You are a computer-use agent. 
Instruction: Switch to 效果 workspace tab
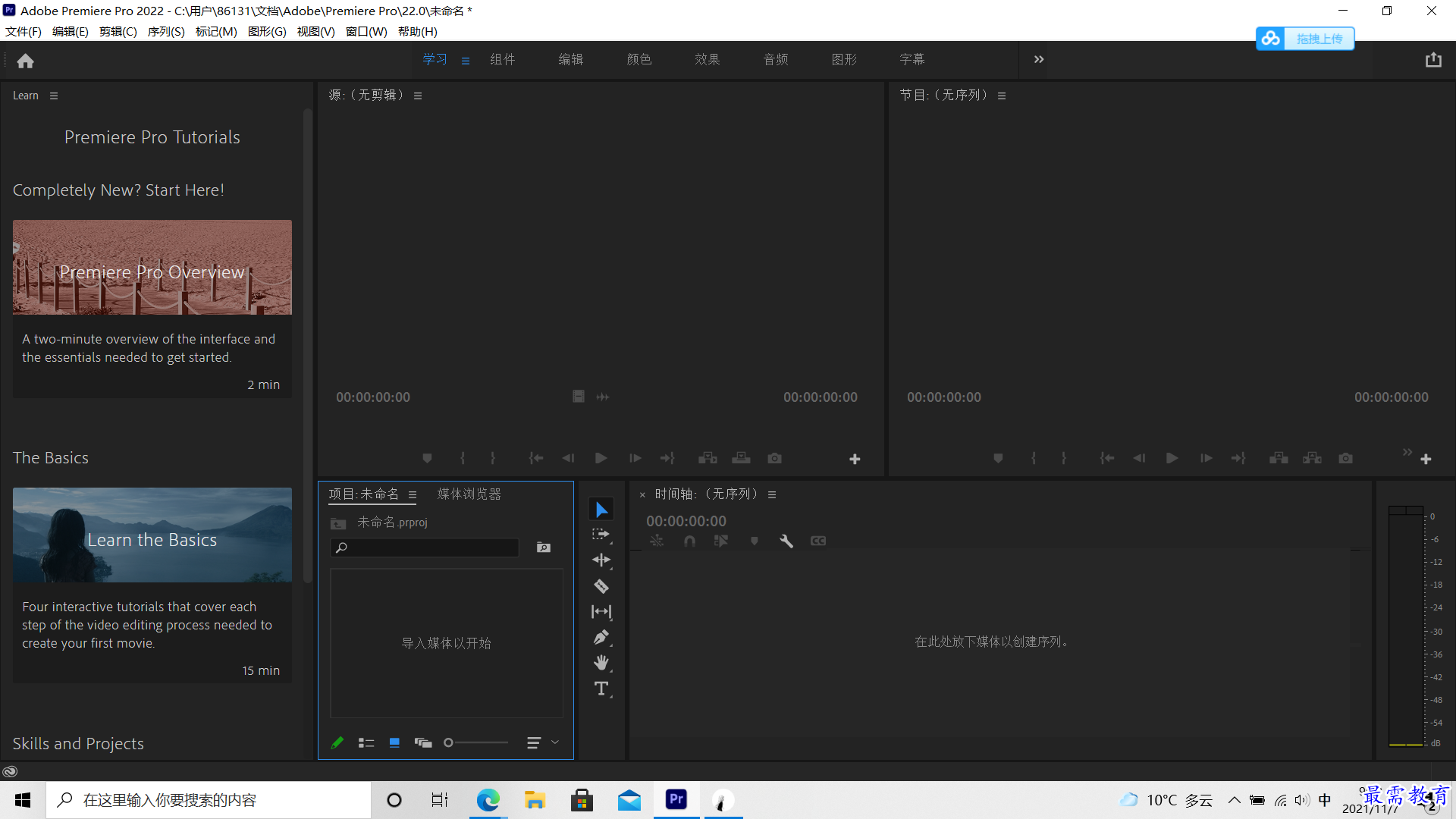pyautogui.click(x=708, y=59)
